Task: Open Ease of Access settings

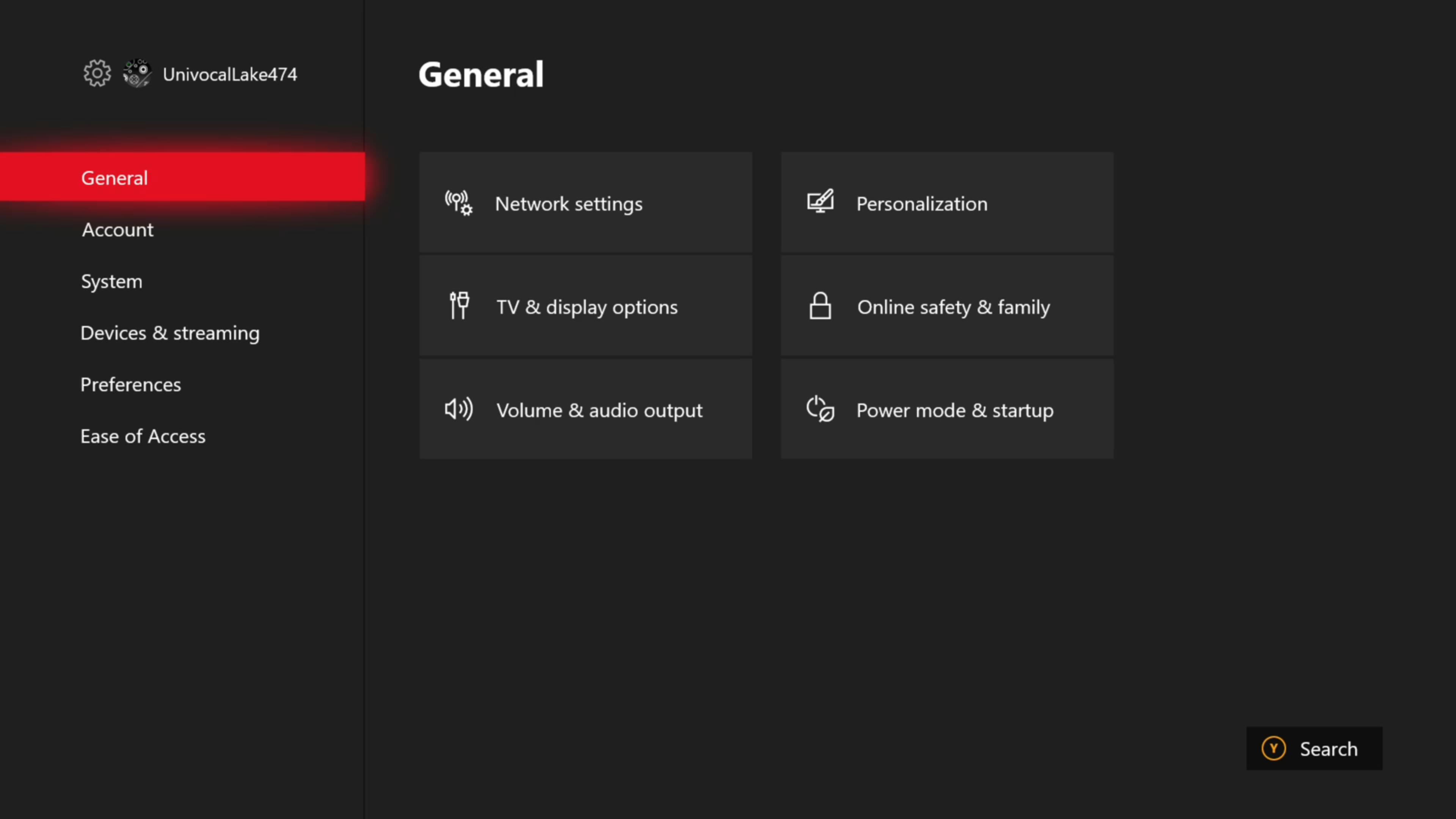Action: (143, 436)
